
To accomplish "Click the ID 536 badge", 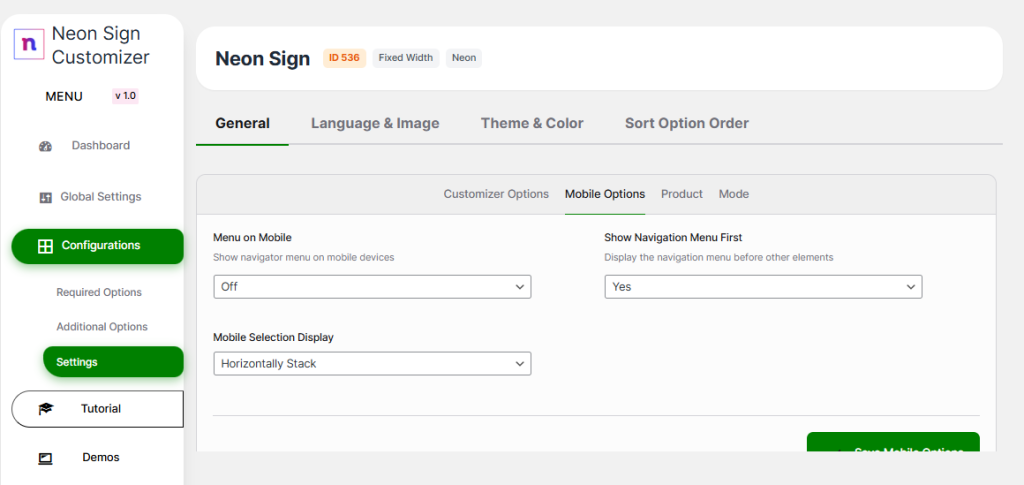I will click(344, 58).
